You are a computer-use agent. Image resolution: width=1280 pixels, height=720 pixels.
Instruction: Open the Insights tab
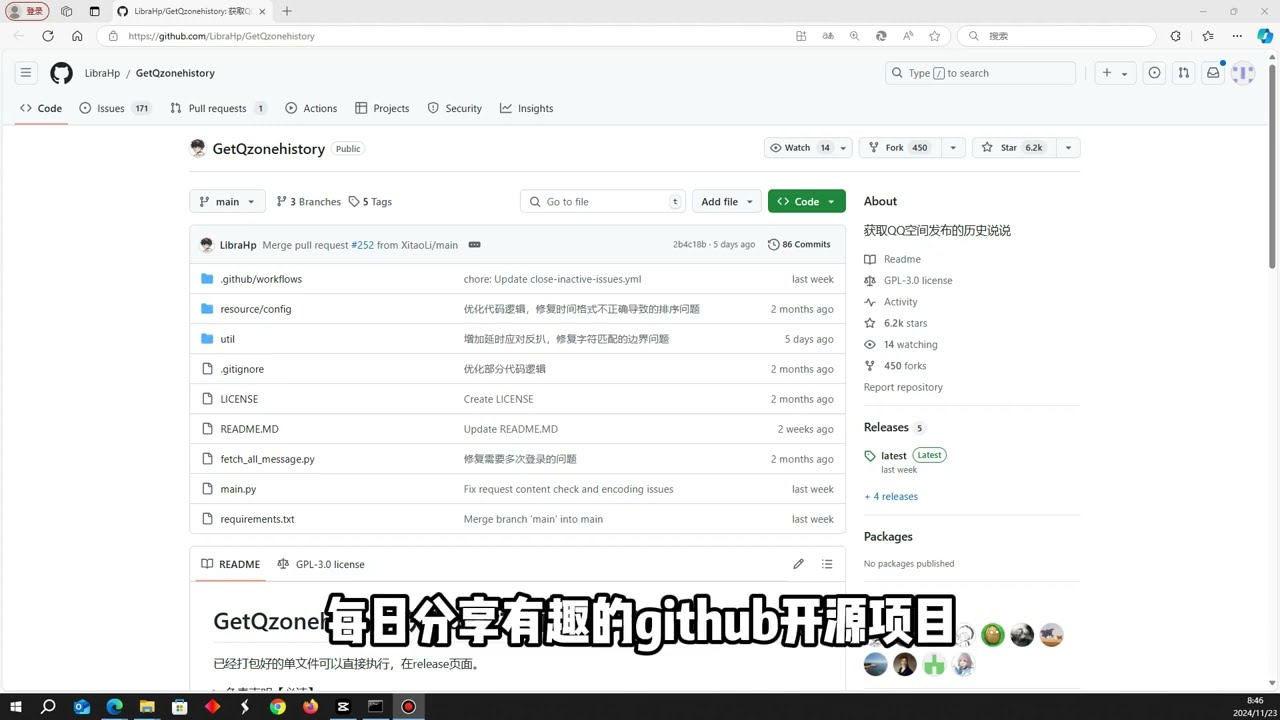point(526,108)
